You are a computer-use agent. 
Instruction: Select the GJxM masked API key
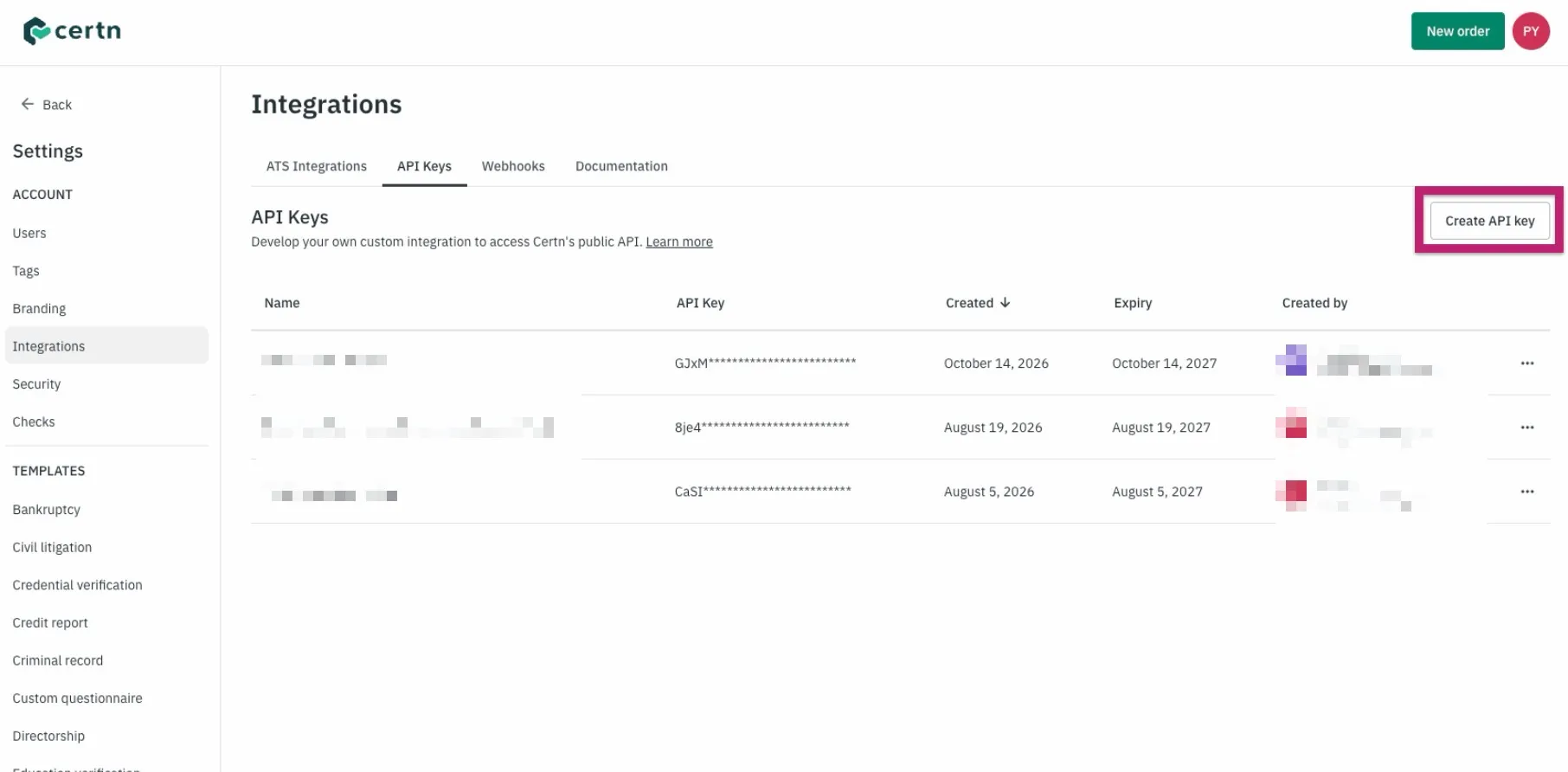[x=765, y=363]
